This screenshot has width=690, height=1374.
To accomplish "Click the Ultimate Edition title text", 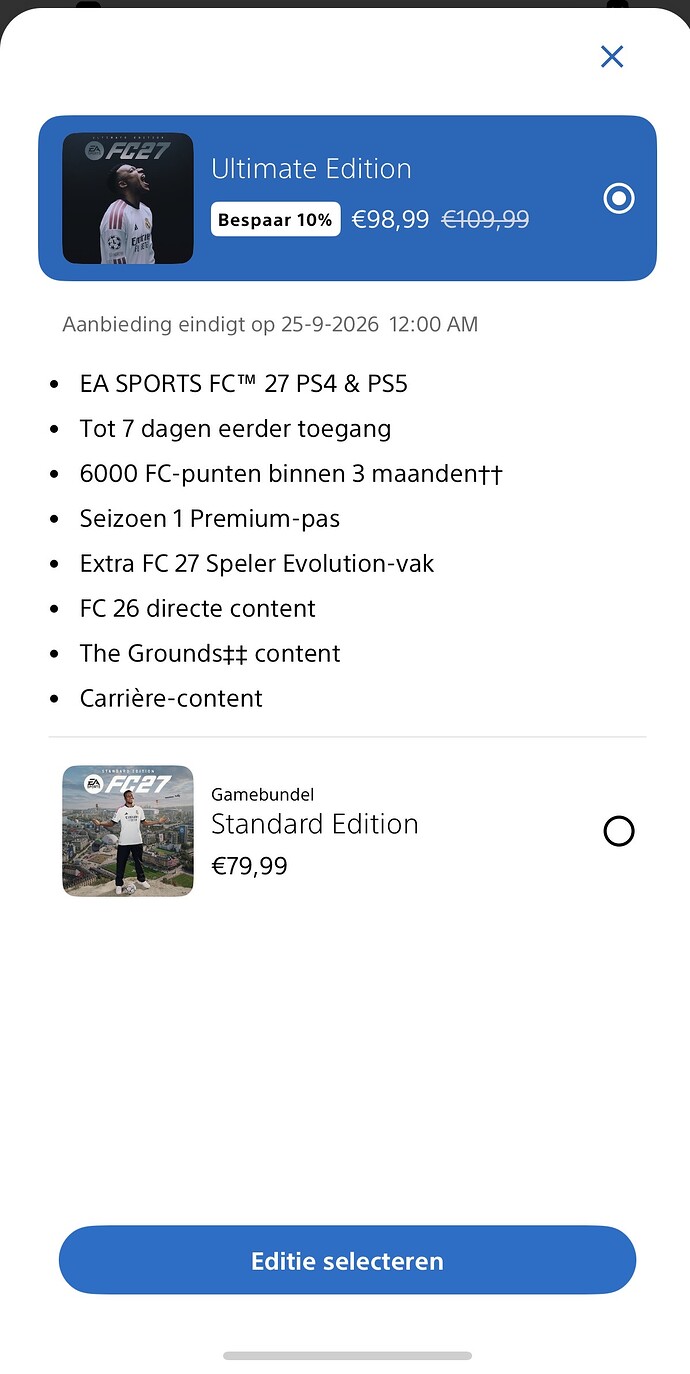I will click(311, 168).
